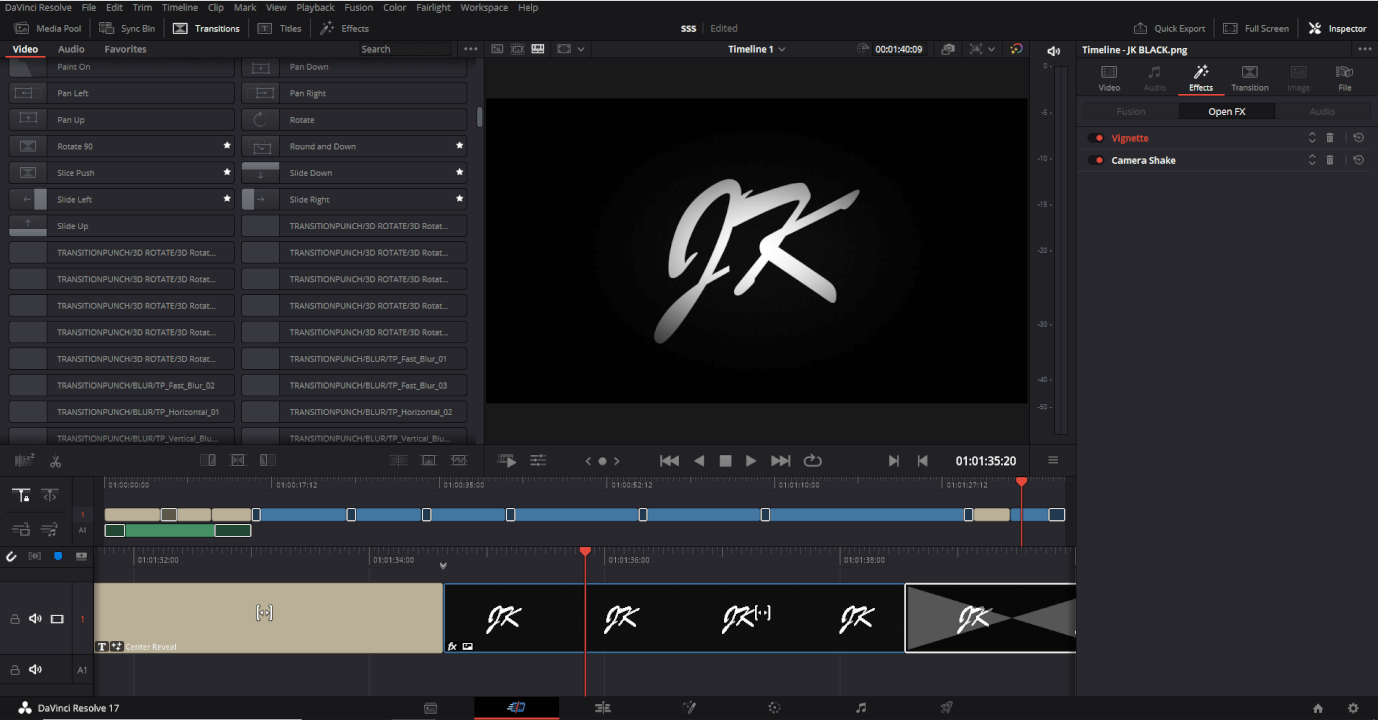Click the transitions Search field
This screenshot has height=720, width=1378.
(405, 49)
